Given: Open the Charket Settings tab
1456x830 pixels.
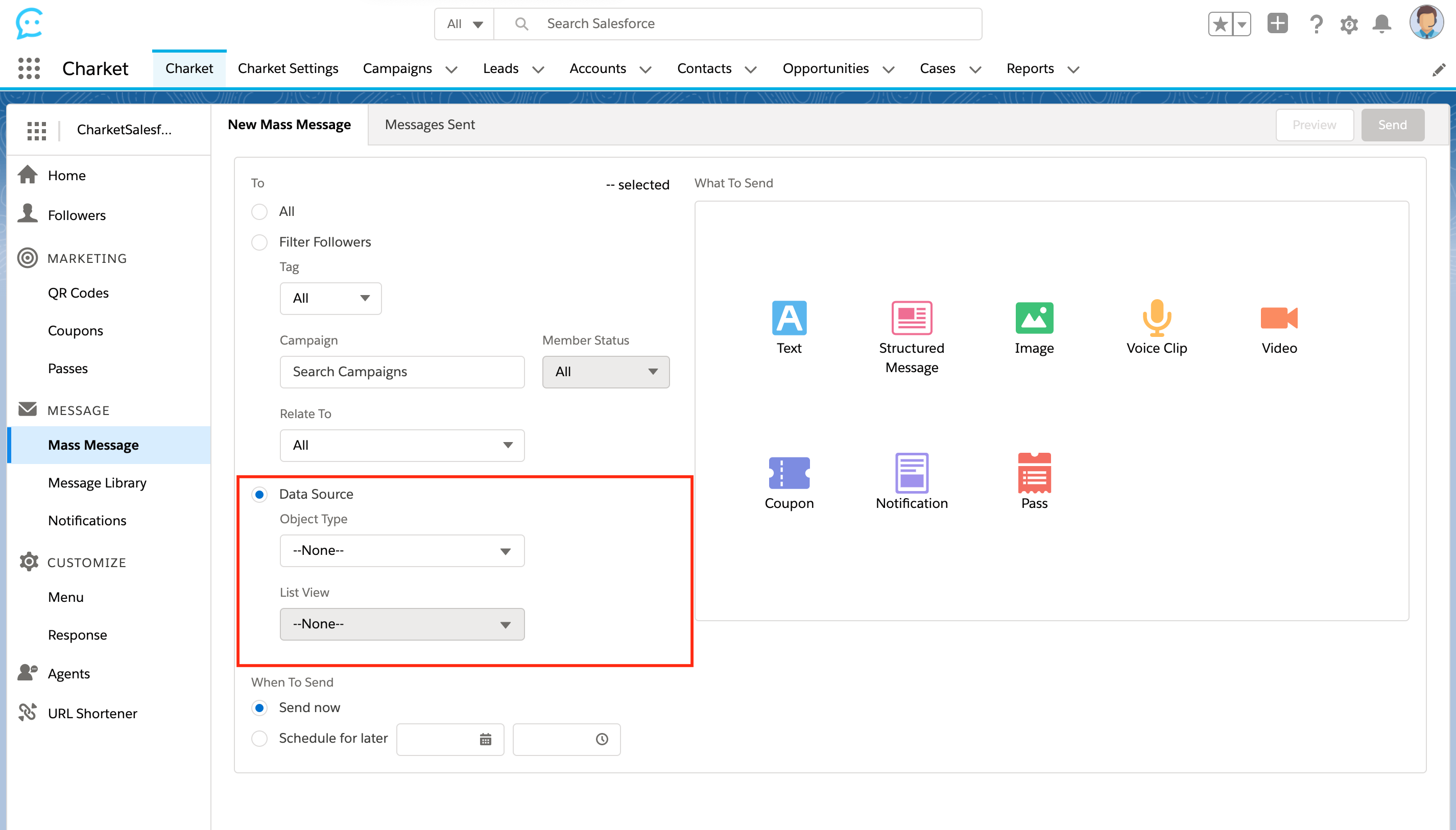Looking at the screenshot, I should tap(288, 68).
